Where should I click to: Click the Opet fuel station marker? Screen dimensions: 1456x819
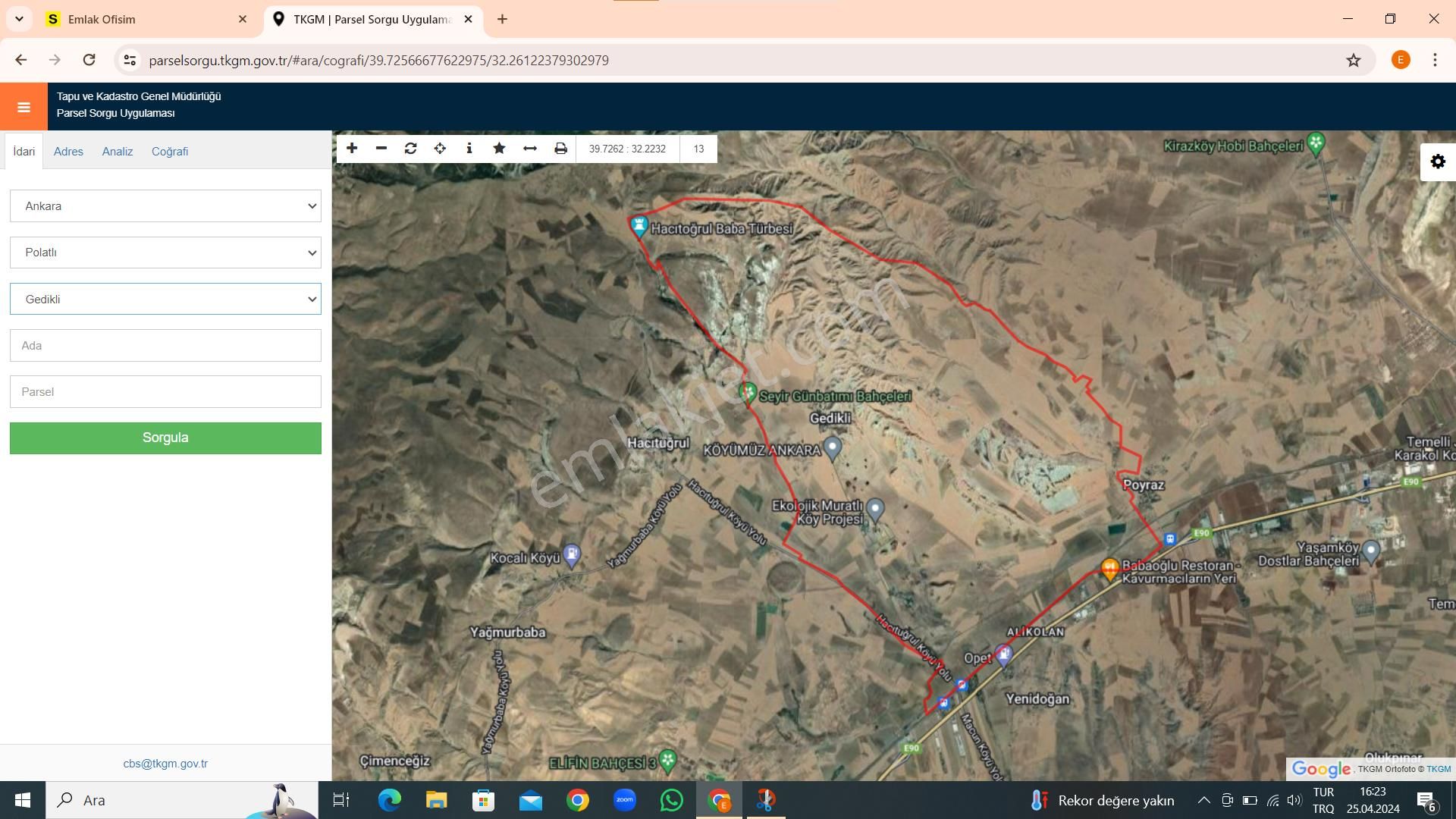[1004, 655]
